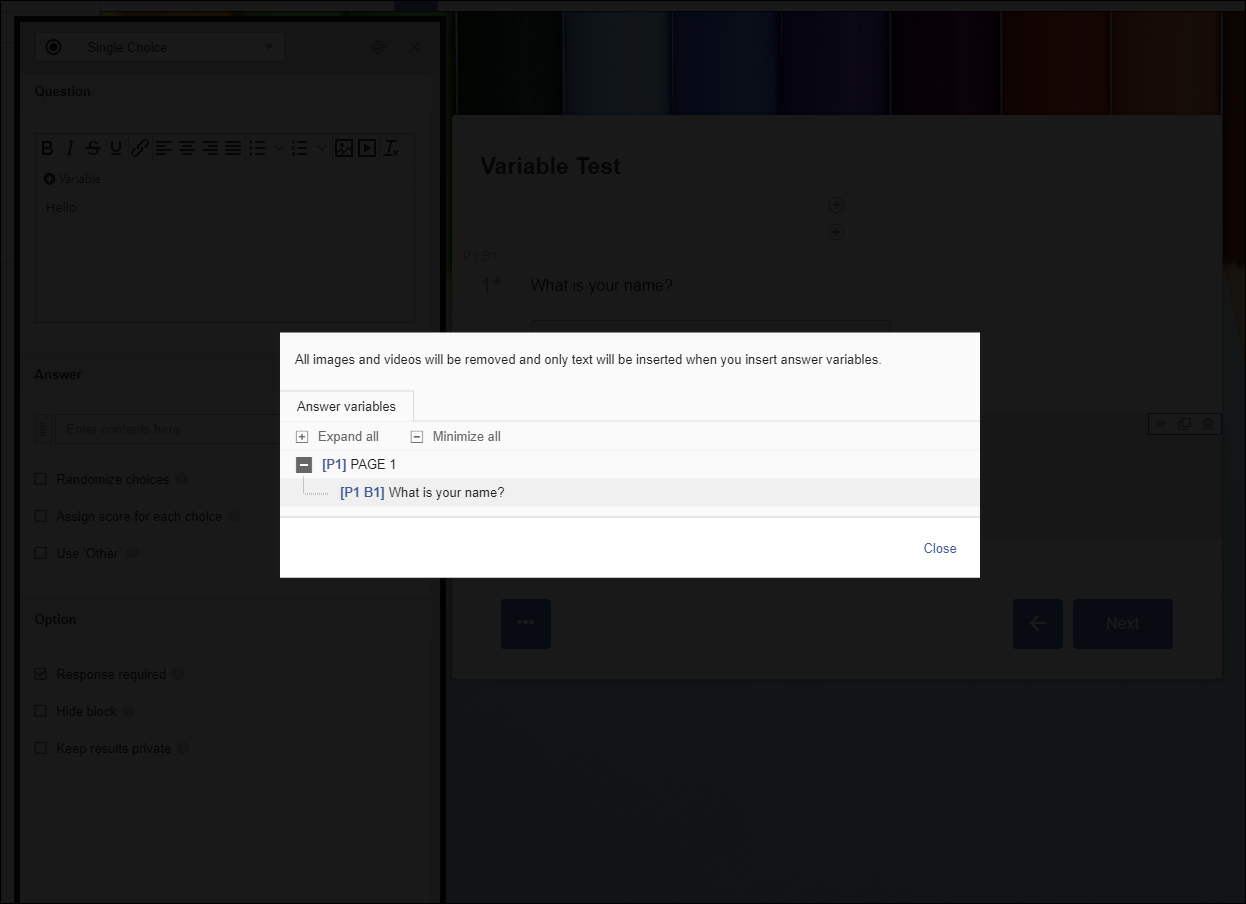Viewport: 1246px width, 904px height.
Task: Select [P1 B1] What is your name? variable
Action: click(x=422, y=492)
